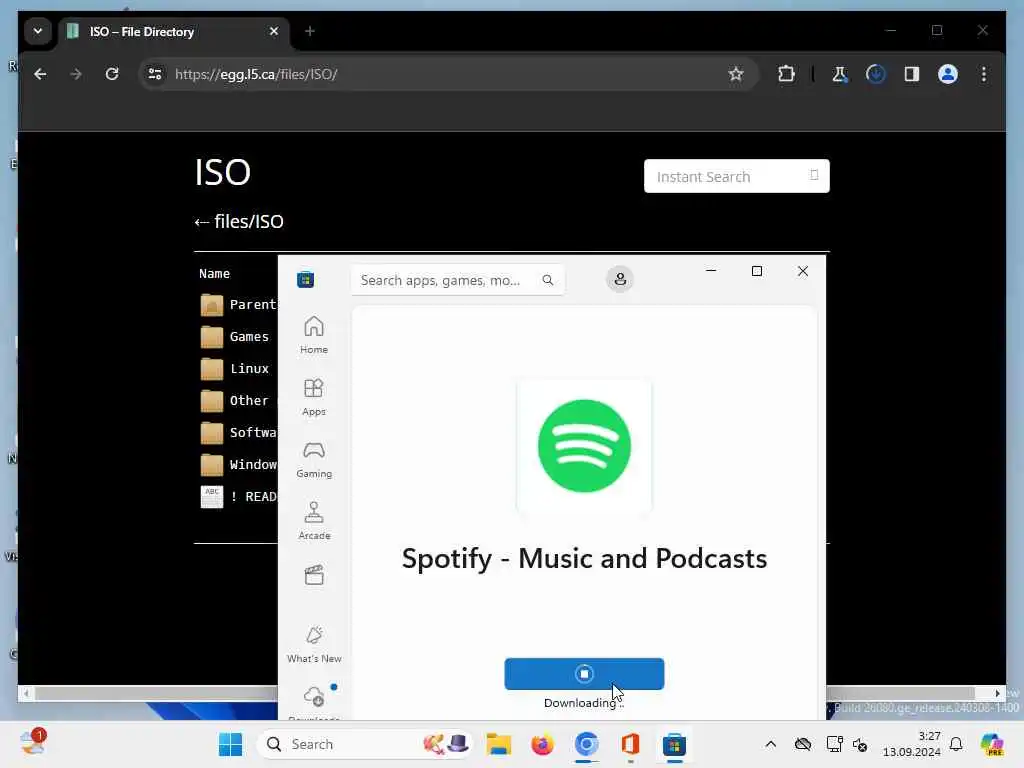Bookmark this page with the star icon

pyautogui.click(x=736, y=74)
